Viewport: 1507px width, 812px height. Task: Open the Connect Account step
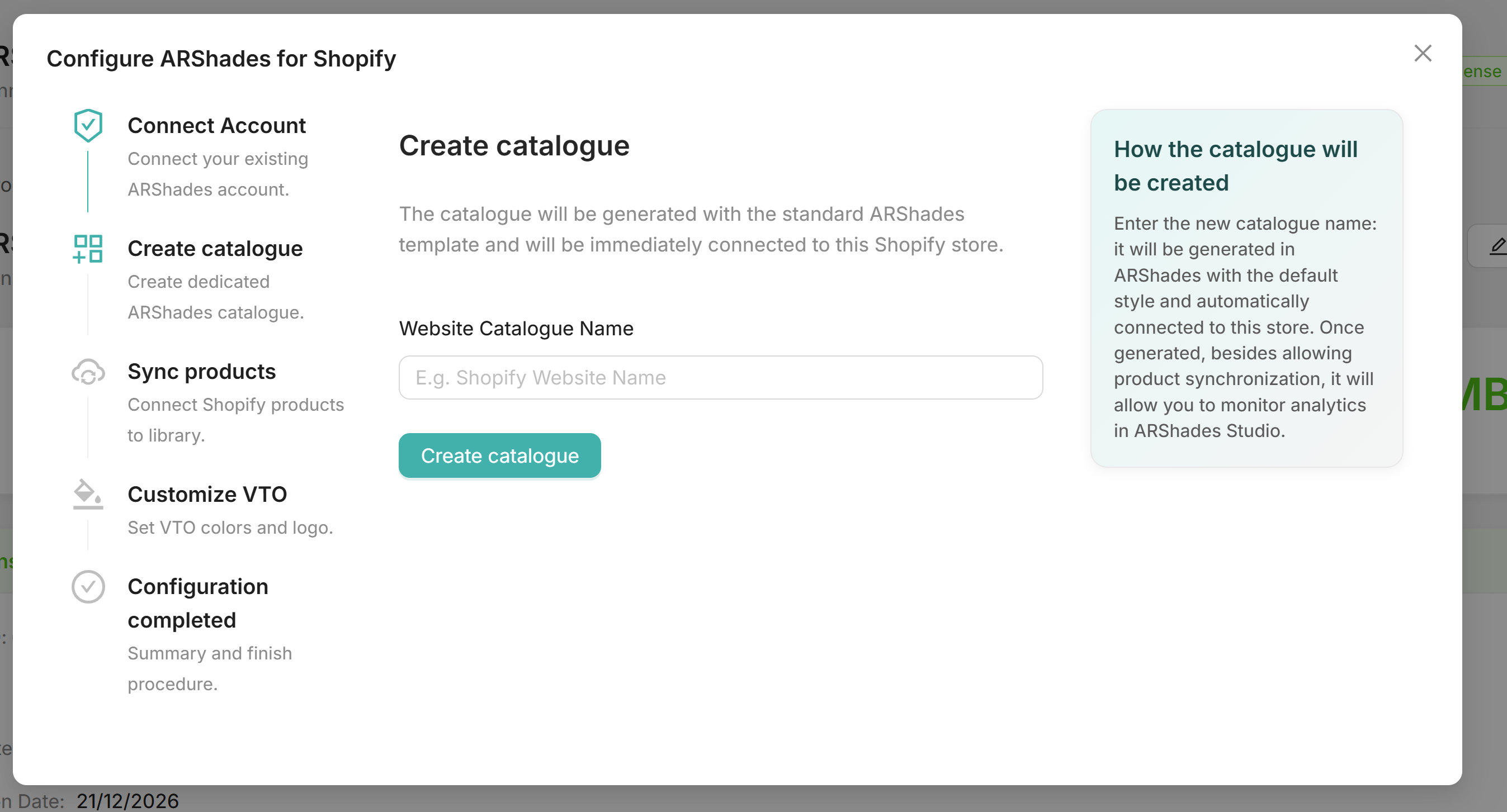[x=216, y=125]
